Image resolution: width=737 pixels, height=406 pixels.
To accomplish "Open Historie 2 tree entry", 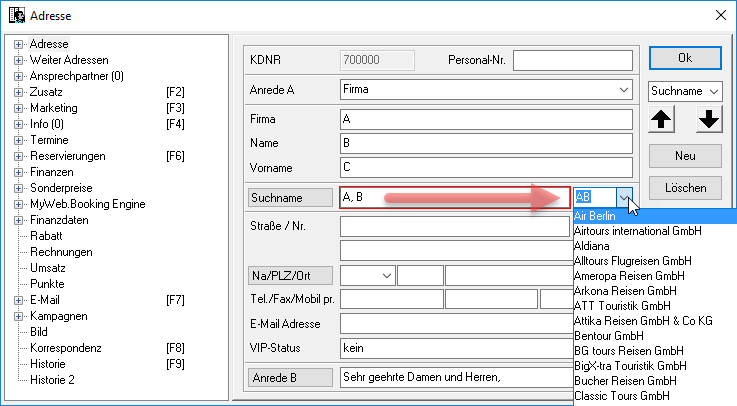I will click(x=52, y=380).
